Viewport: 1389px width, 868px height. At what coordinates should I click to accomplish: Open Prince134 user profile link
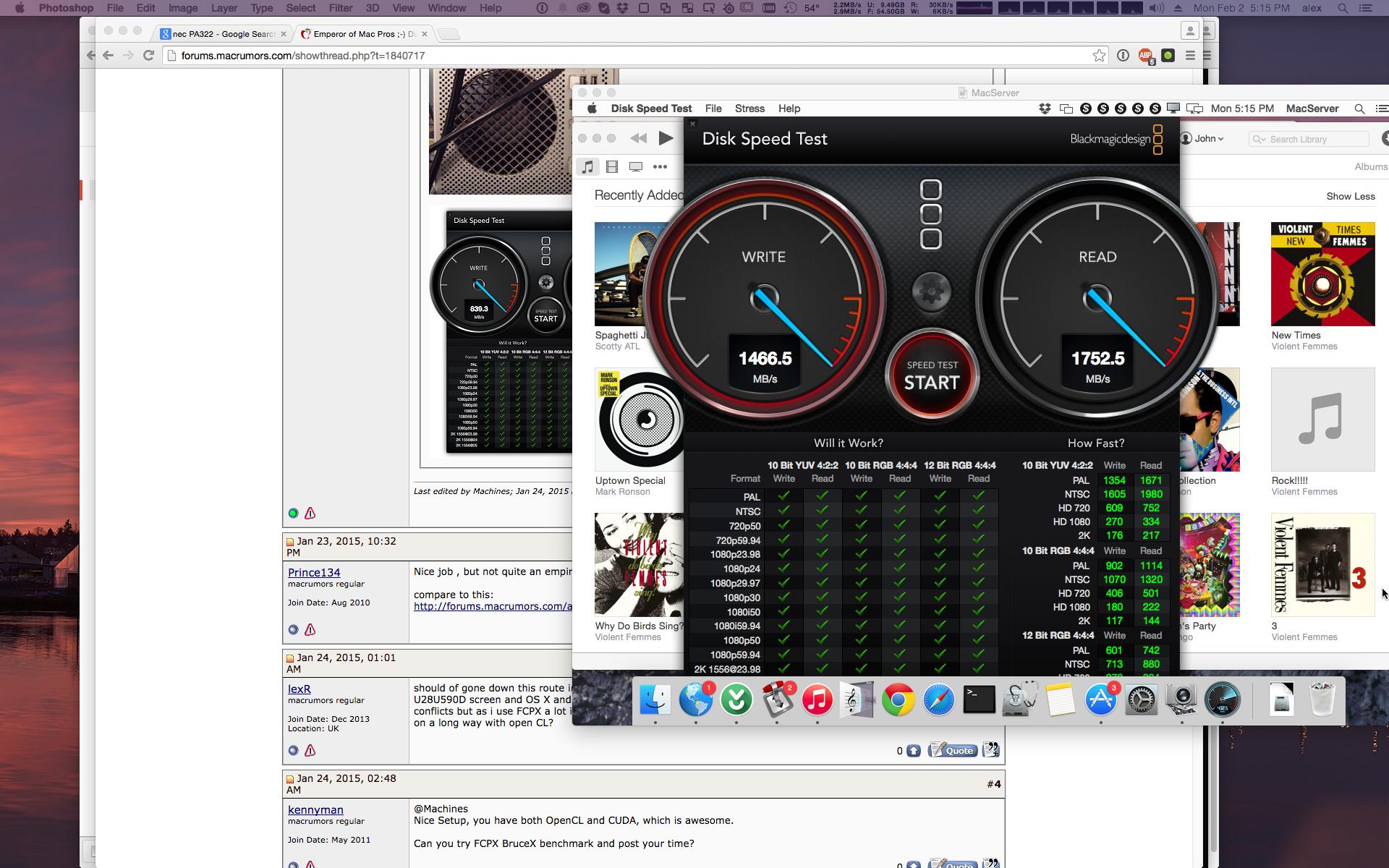314,572
